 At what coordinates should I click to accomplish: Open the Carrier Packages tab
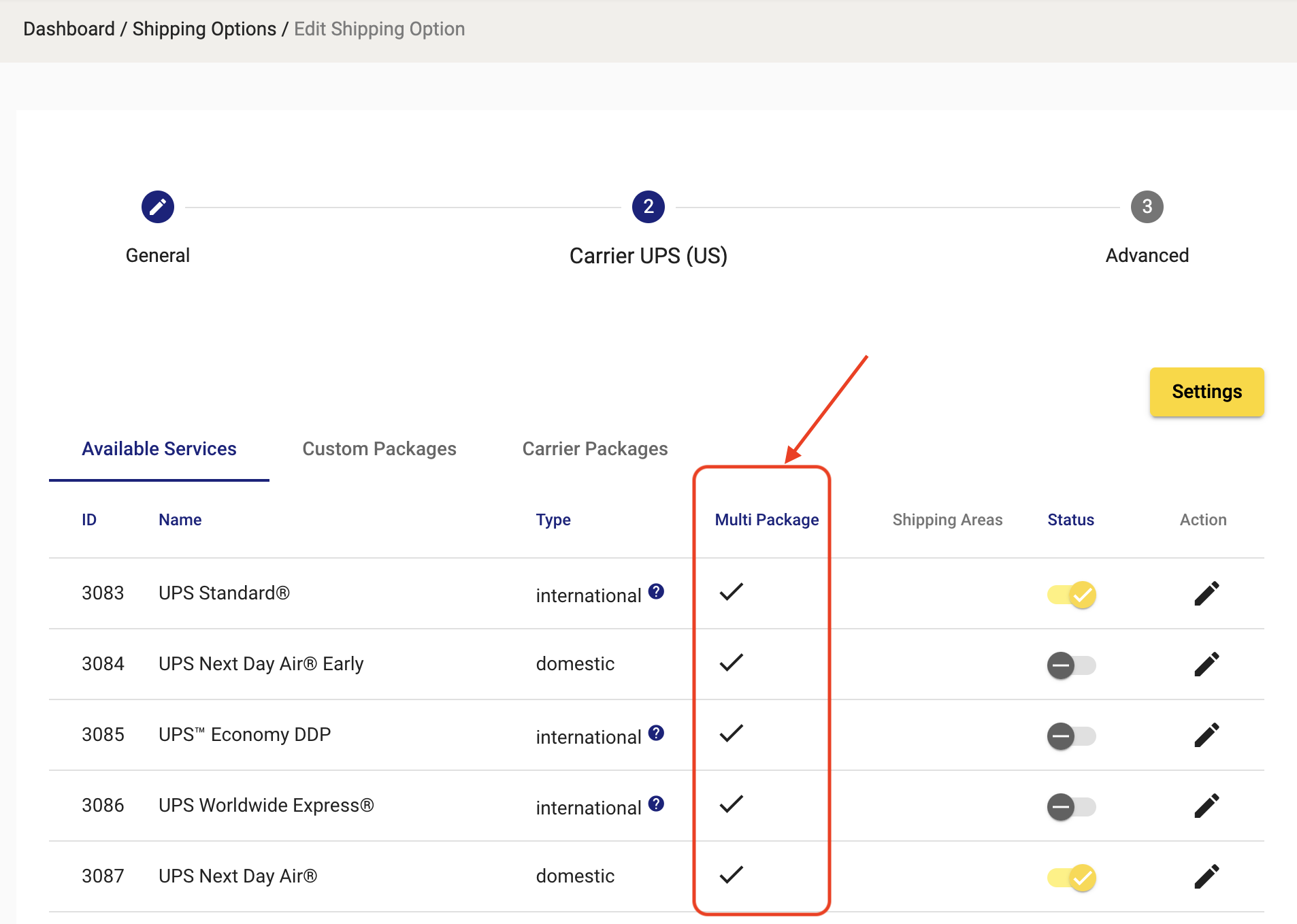(x=595, y=449)
